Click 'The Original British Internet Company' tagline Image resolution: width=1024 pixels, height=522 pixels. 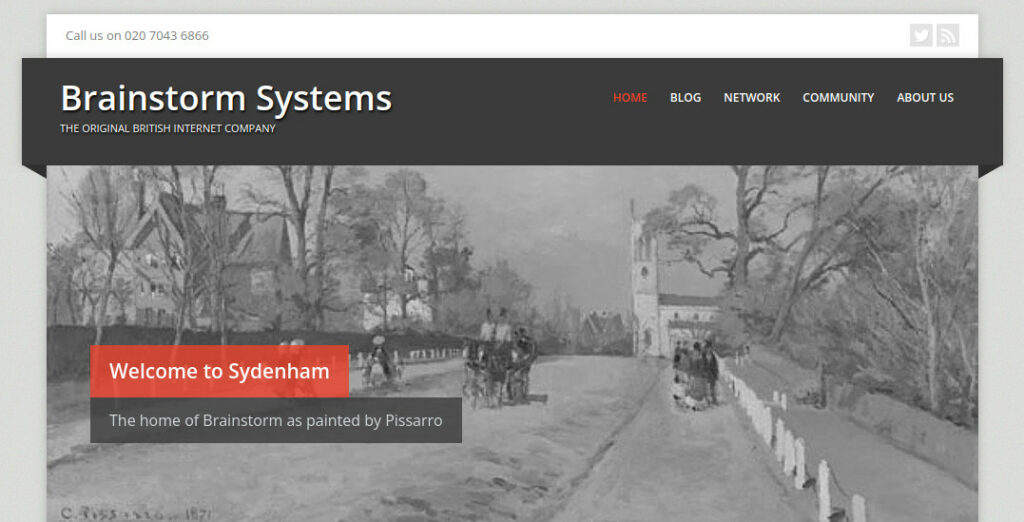[x=168, y=129]
